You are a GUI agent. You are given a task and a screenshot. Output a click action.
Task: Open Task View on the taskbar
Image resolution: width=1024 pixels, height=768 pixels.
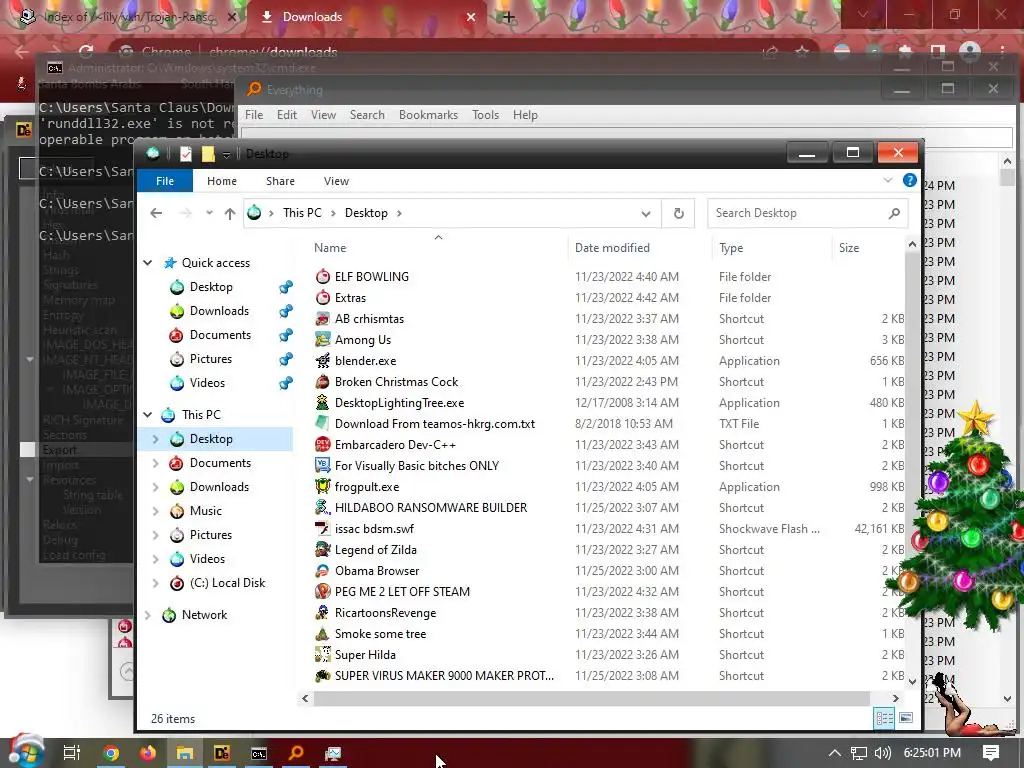[x=72, y=753]
